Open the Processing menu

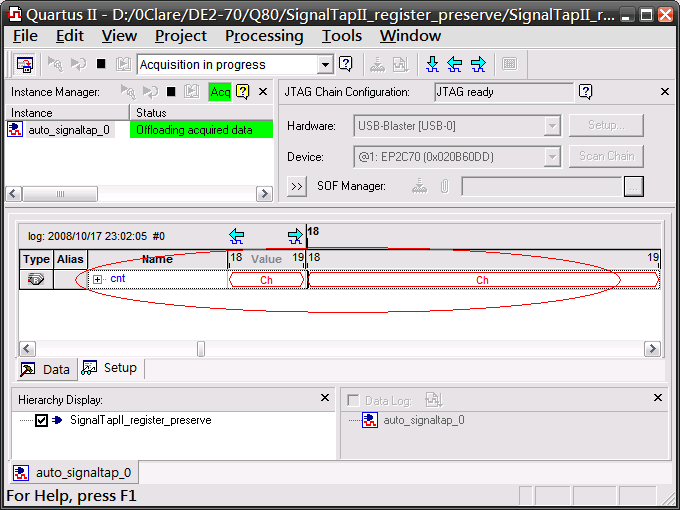tap(264, 36)
